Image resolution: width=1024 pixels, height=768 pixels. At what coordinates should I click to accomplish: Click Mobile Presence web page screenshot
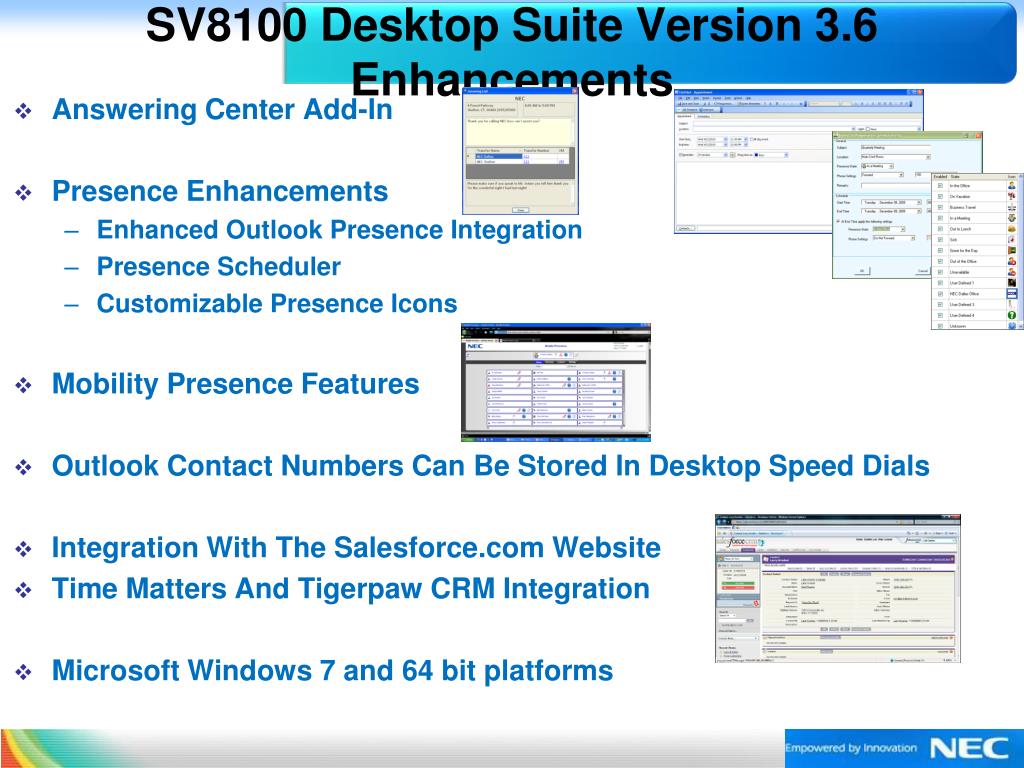point(556,382)
